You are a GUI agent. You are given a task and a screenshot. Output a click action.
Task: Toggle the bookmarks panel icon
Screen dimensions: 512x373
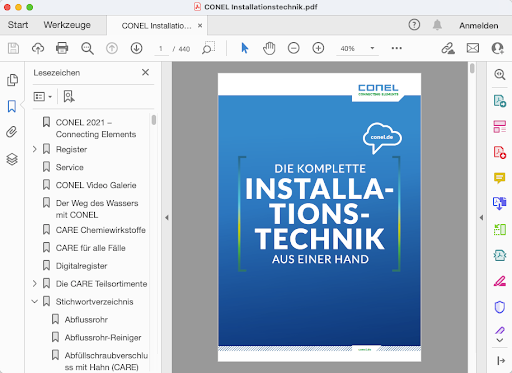[12, 106]
